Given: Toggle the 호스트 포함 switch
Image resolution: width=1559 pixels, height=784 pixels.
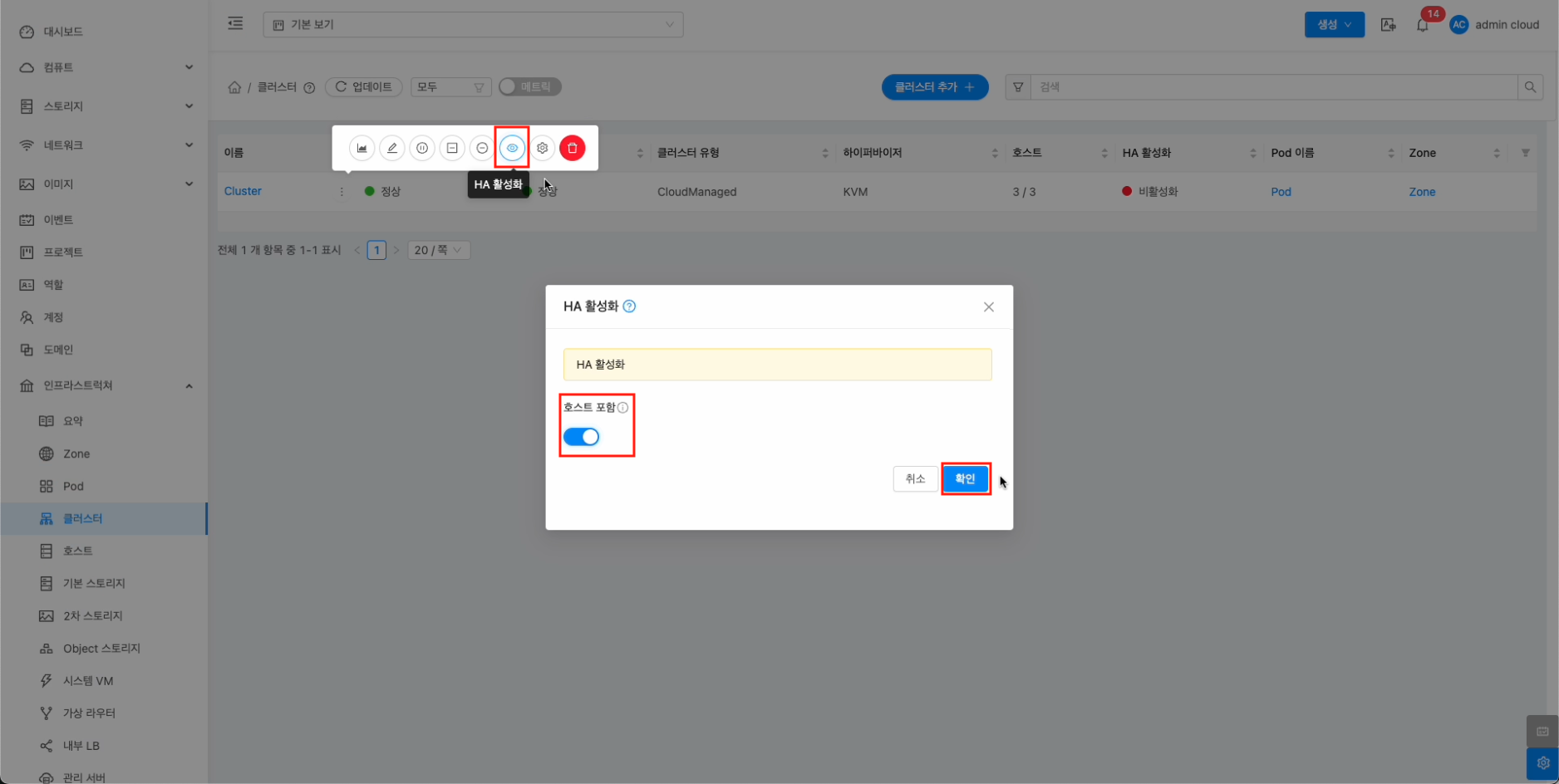Looking at the screenshot, I should point(581,437).
